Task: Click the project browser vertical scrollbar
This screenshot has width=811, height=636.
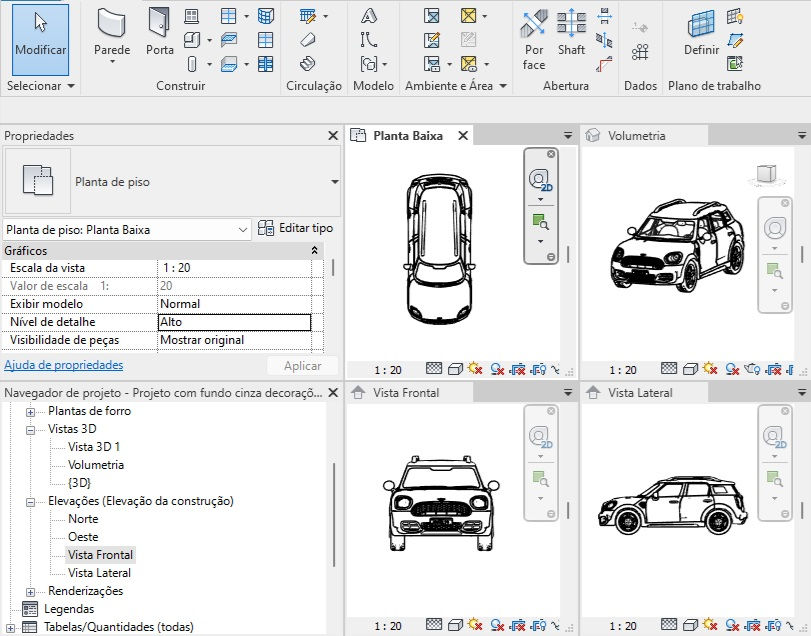Action: (335, 514)
